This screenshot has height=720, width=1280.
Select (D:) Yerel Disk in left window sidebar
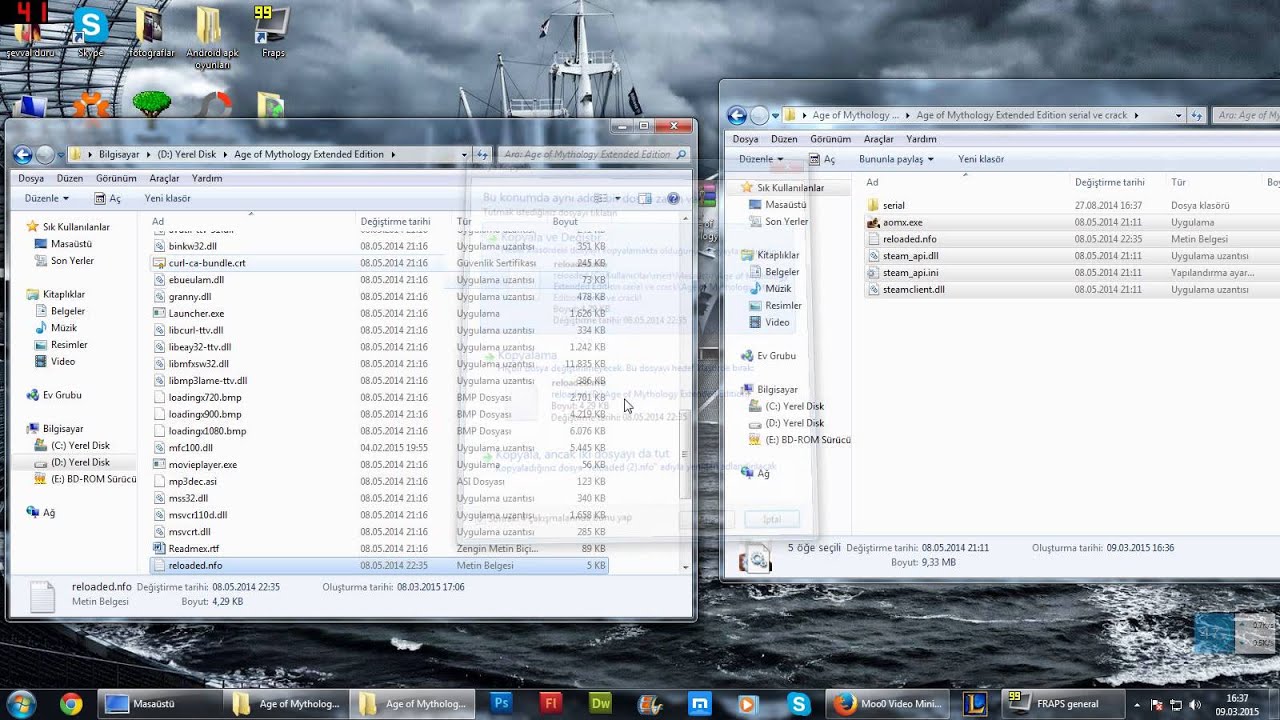tap(80, 462)
